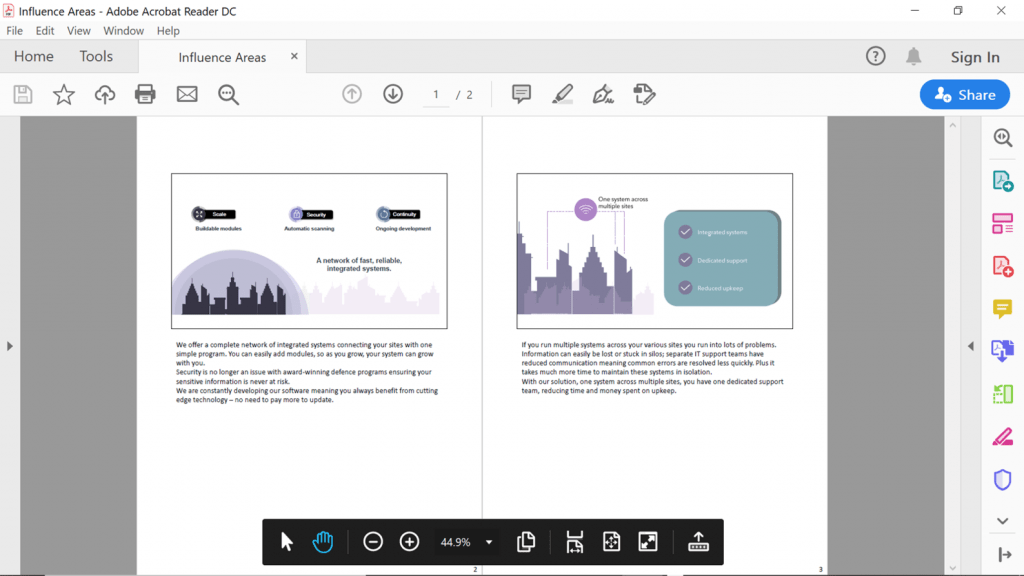The image size is (1024, 576).
Task: Print the Influence Areas document
Action: (145, 94)
